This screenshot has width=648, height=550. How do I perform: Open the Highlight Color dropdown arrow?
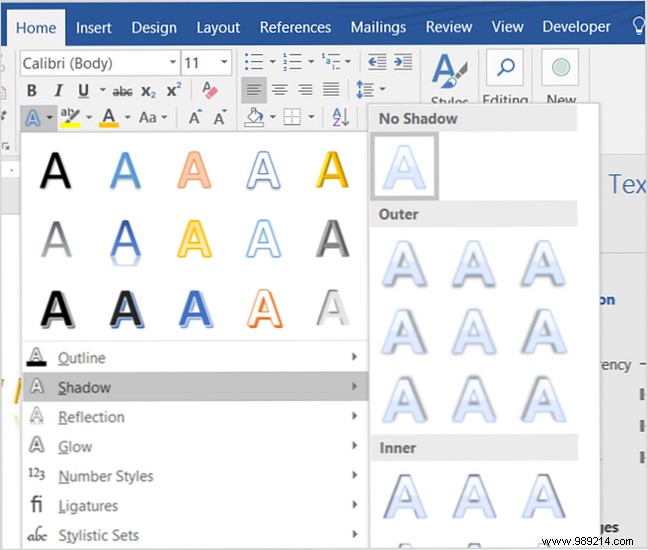[88, 118]
